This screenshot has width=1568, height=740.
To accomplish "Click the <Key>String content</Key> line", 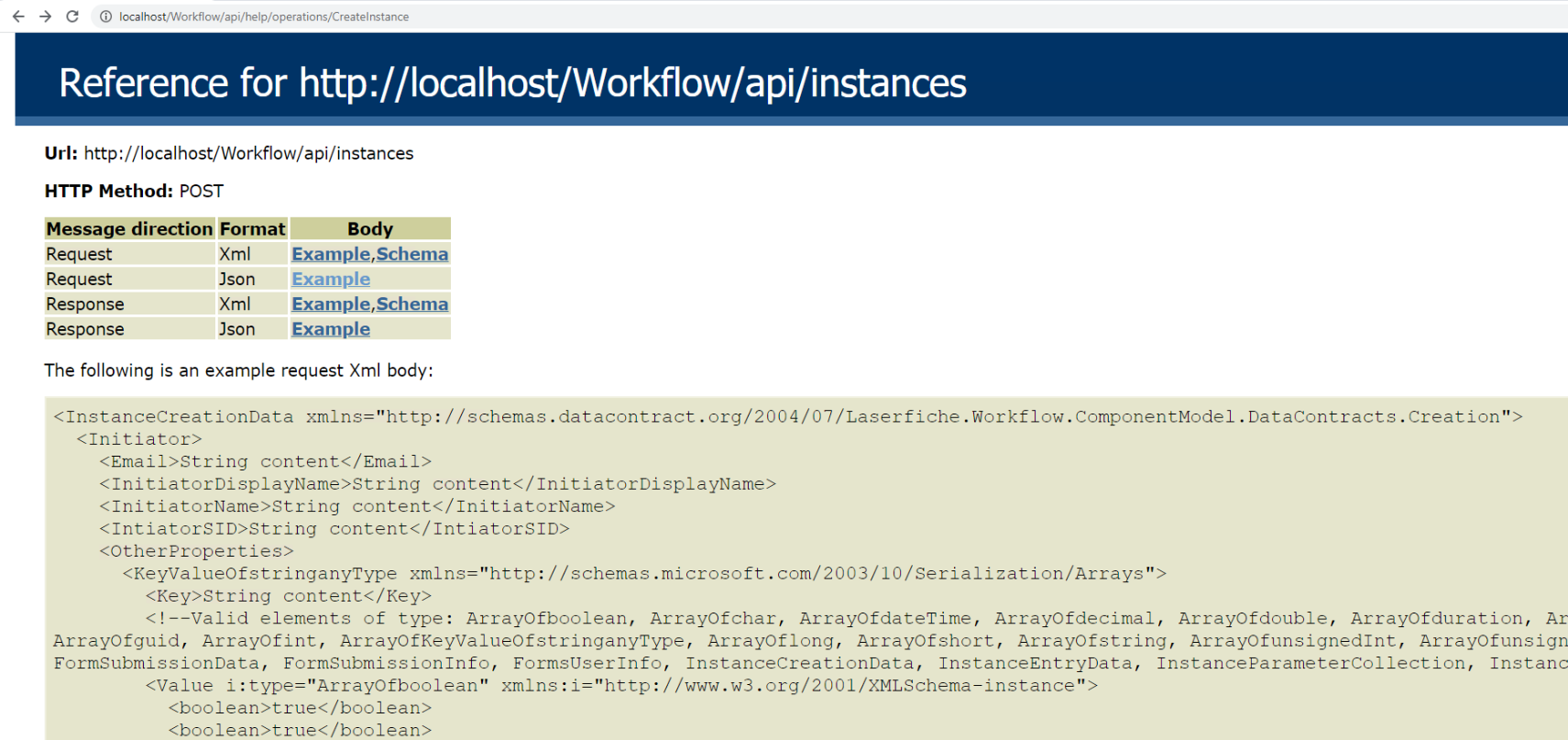I will (x=288, y=596).
